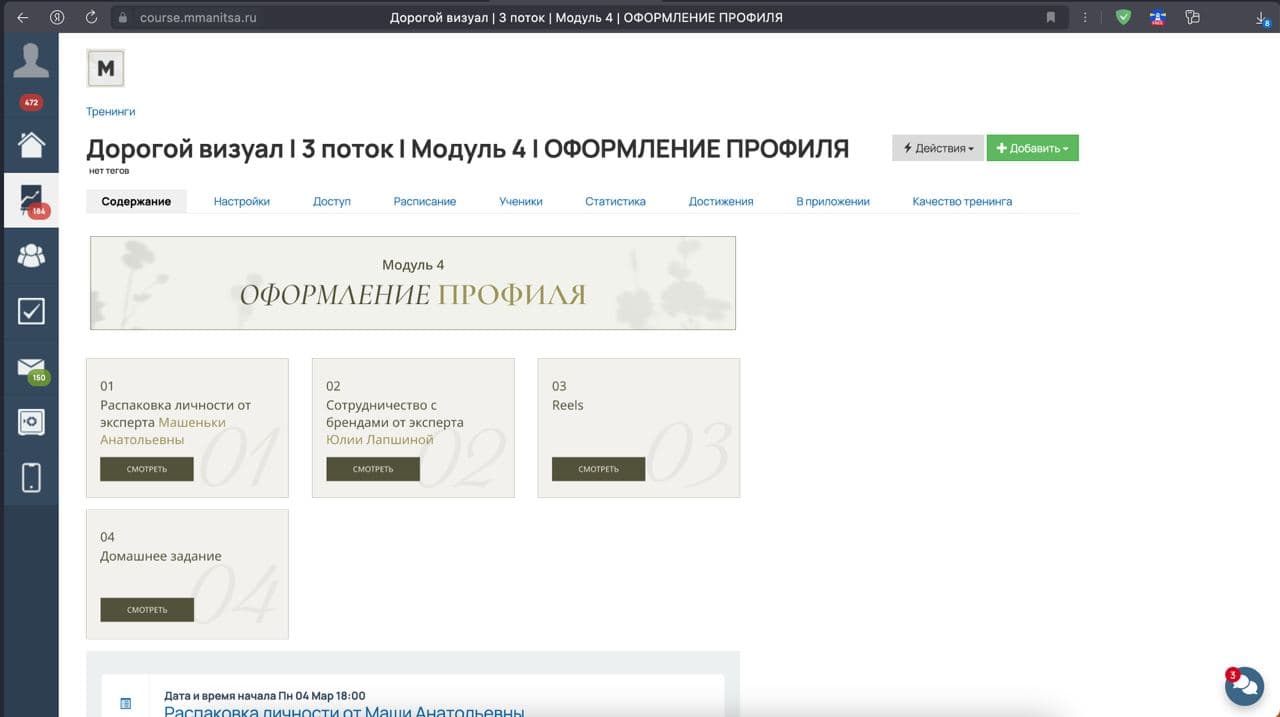1280x717 pixels.
Task: Click Смотреть on lesson 02 card
Action: [373, 469]
